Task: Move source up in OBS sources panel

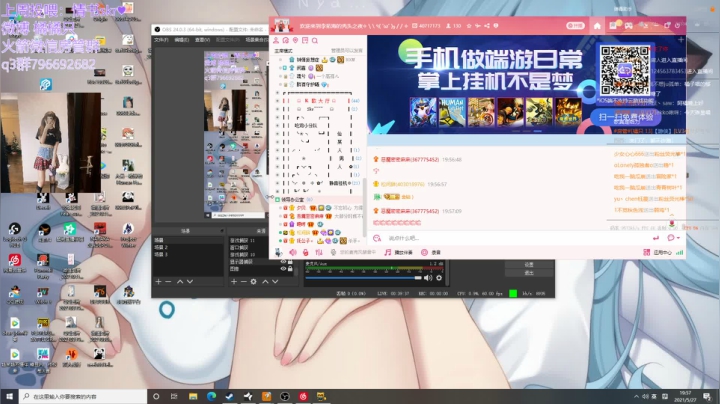Action: 265,281
